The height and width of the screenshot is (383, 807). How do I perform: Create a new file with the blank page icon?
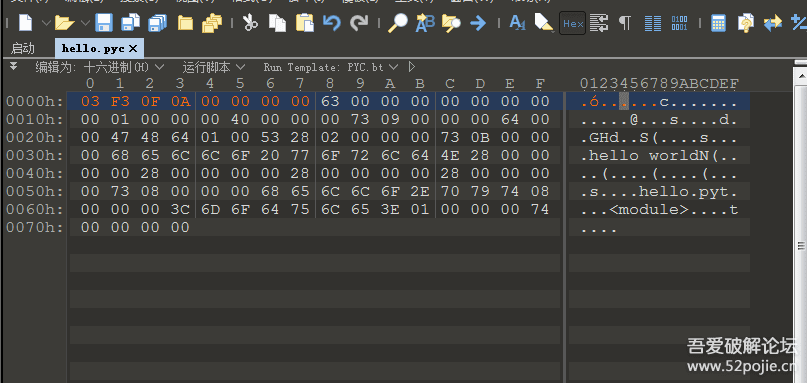tap(26, 23)
